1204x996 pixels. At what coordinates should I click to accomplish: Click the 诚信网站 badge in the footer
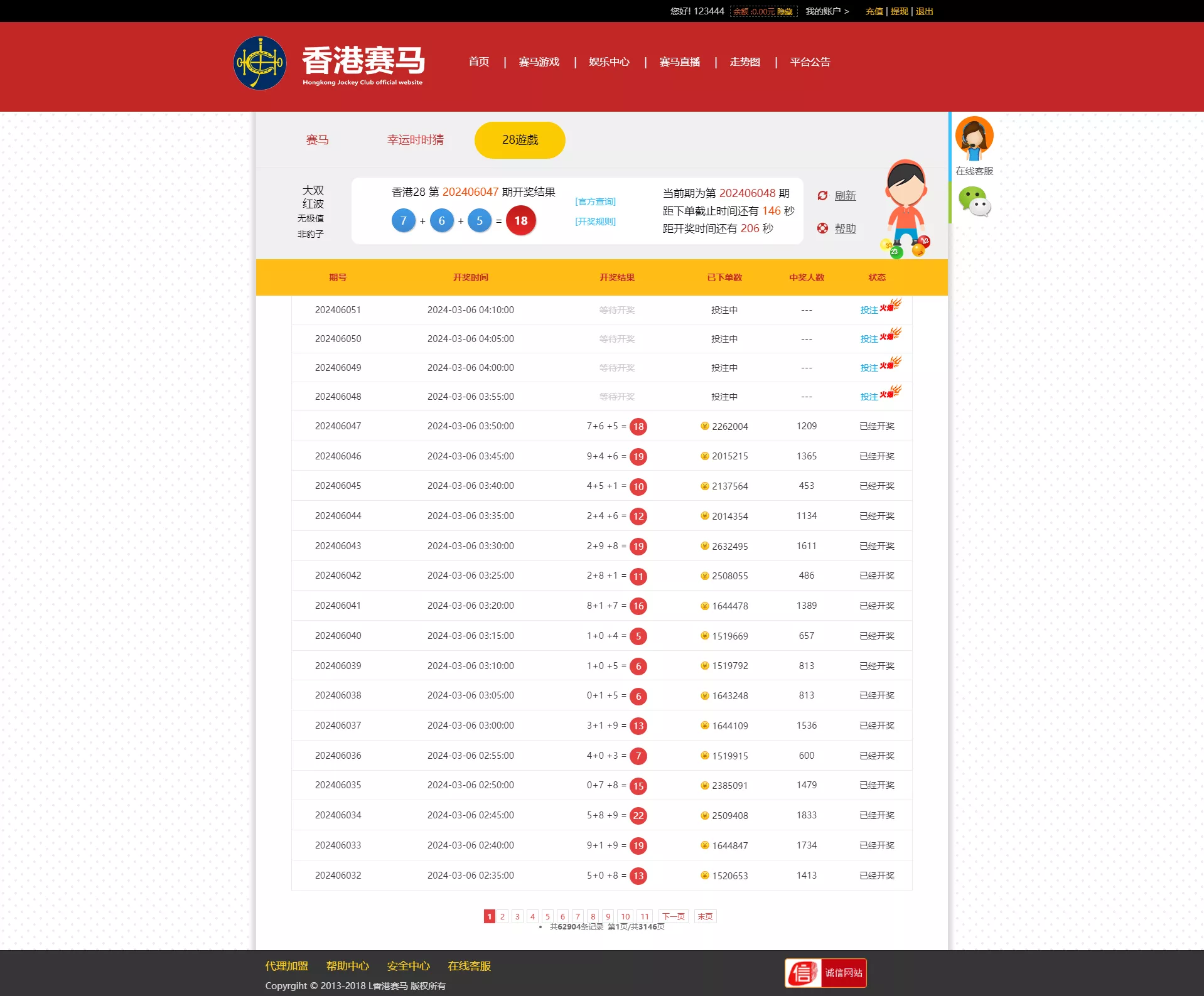825,972
